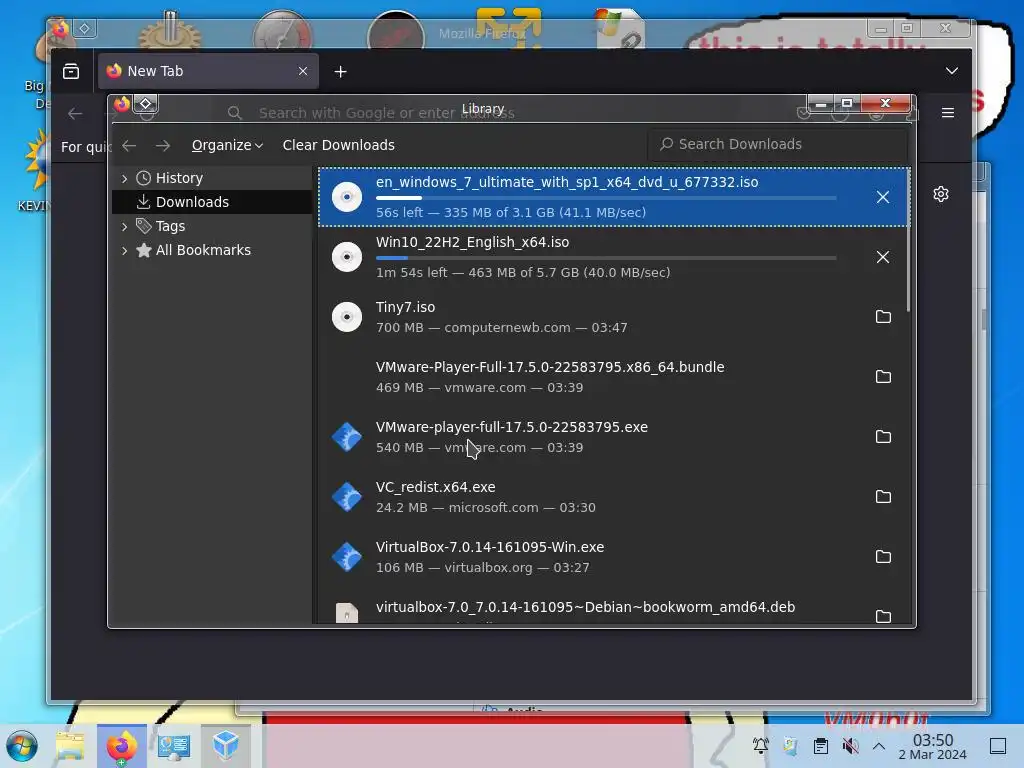Toggle the muted volume tray icon
1024x768 pixels.
850,746
